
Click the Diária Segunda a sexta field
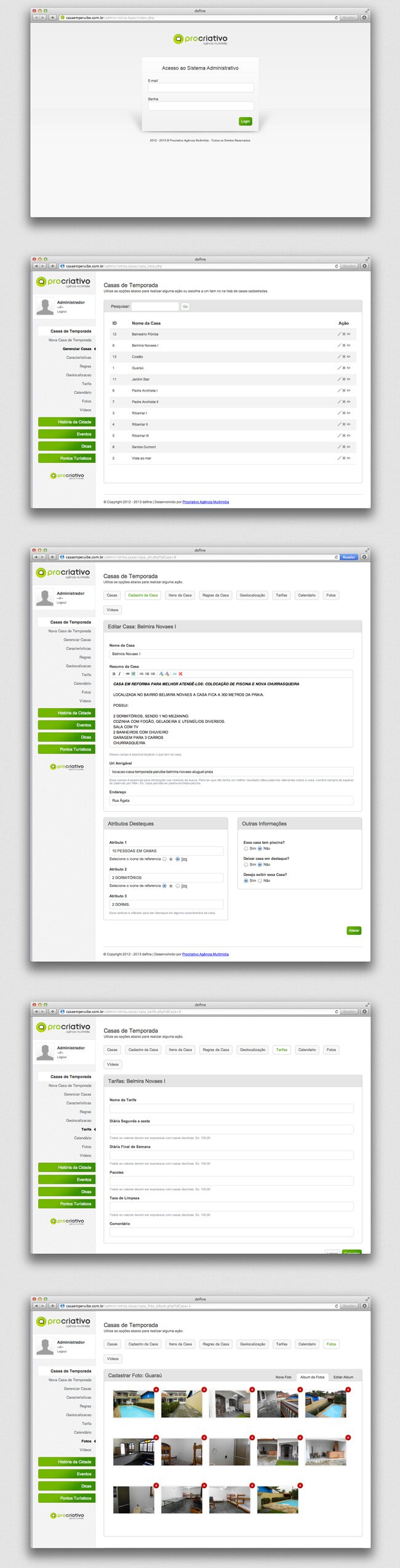(231, 1129)
